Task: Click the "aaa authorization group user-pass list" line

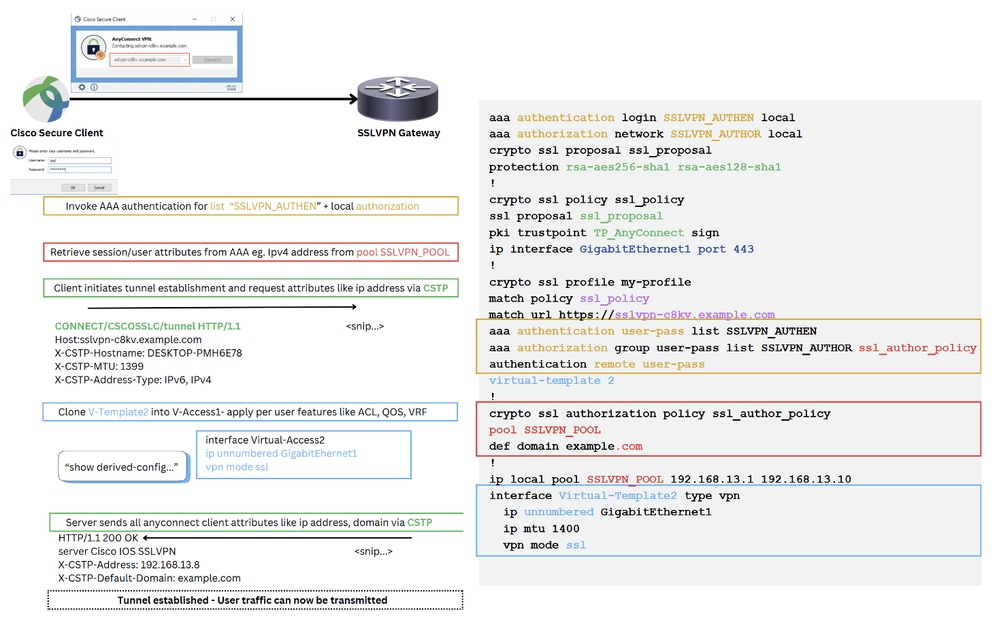Action: 733,348
